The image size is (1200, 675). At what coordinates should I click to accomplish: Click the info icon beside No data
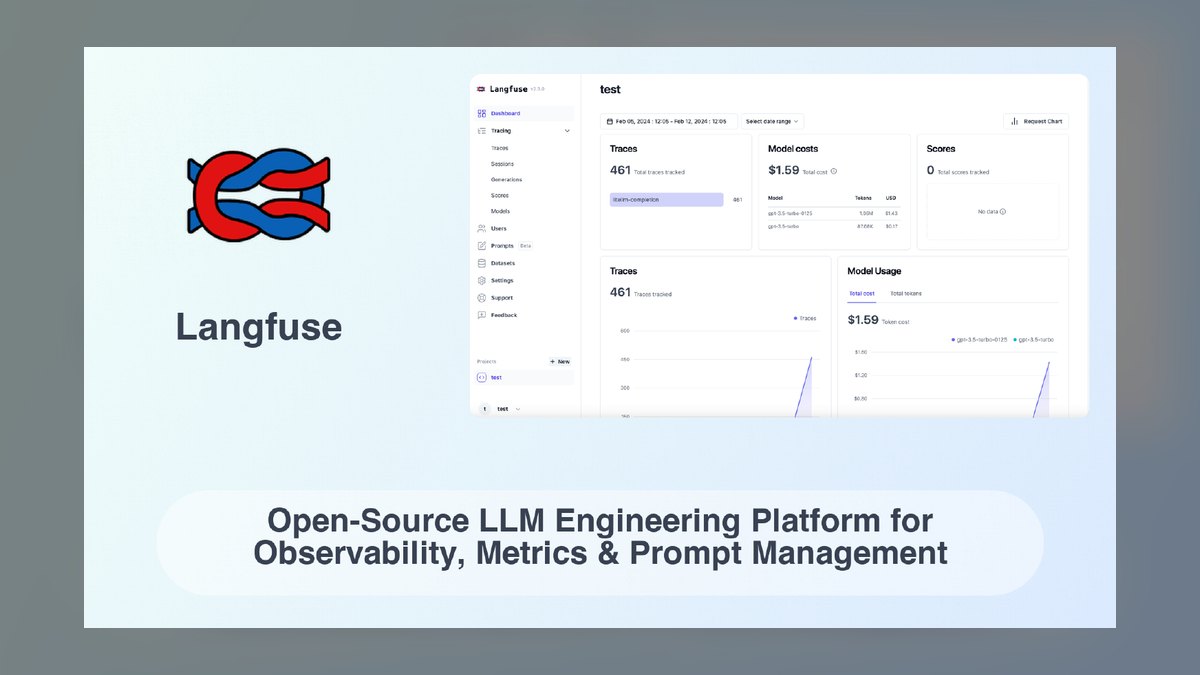(x=1003, y=212)
